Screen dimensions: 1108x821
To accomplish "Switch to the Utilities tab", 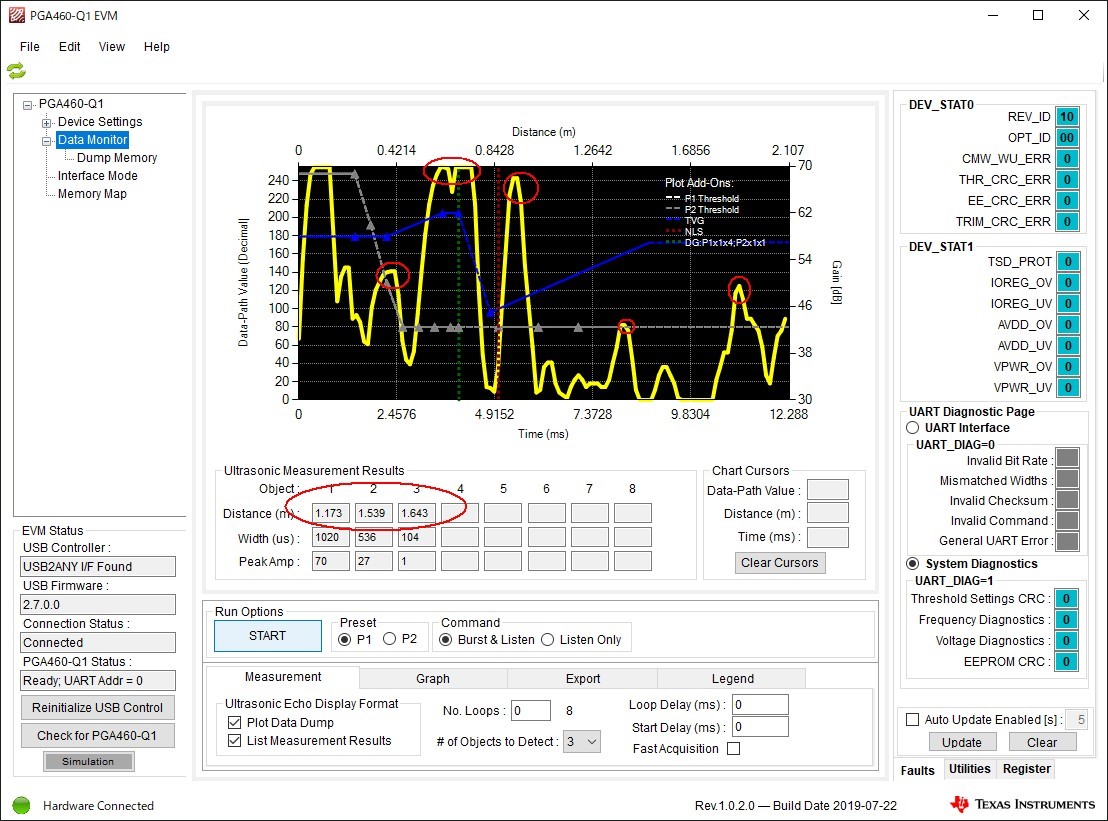I will pos(970,769).
